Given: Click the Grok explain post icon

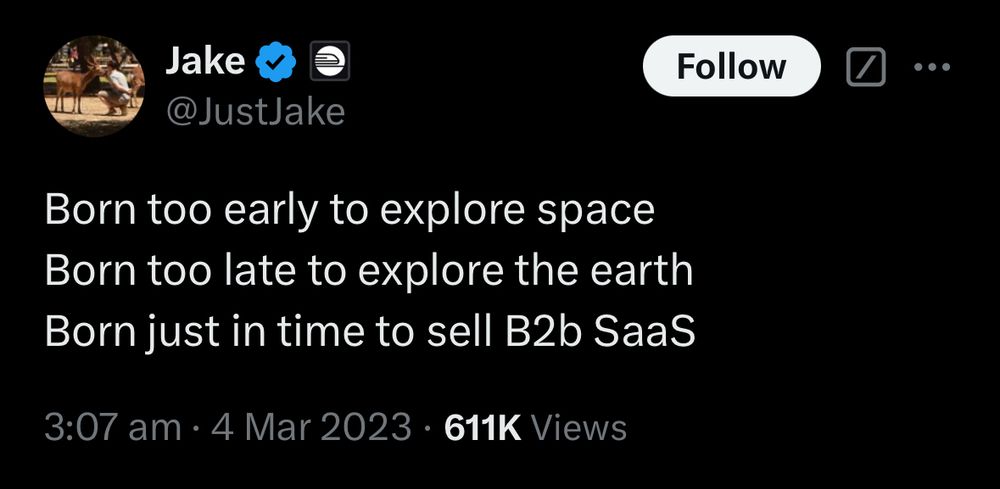Looking at the screenshot, I should pos(866,66).
